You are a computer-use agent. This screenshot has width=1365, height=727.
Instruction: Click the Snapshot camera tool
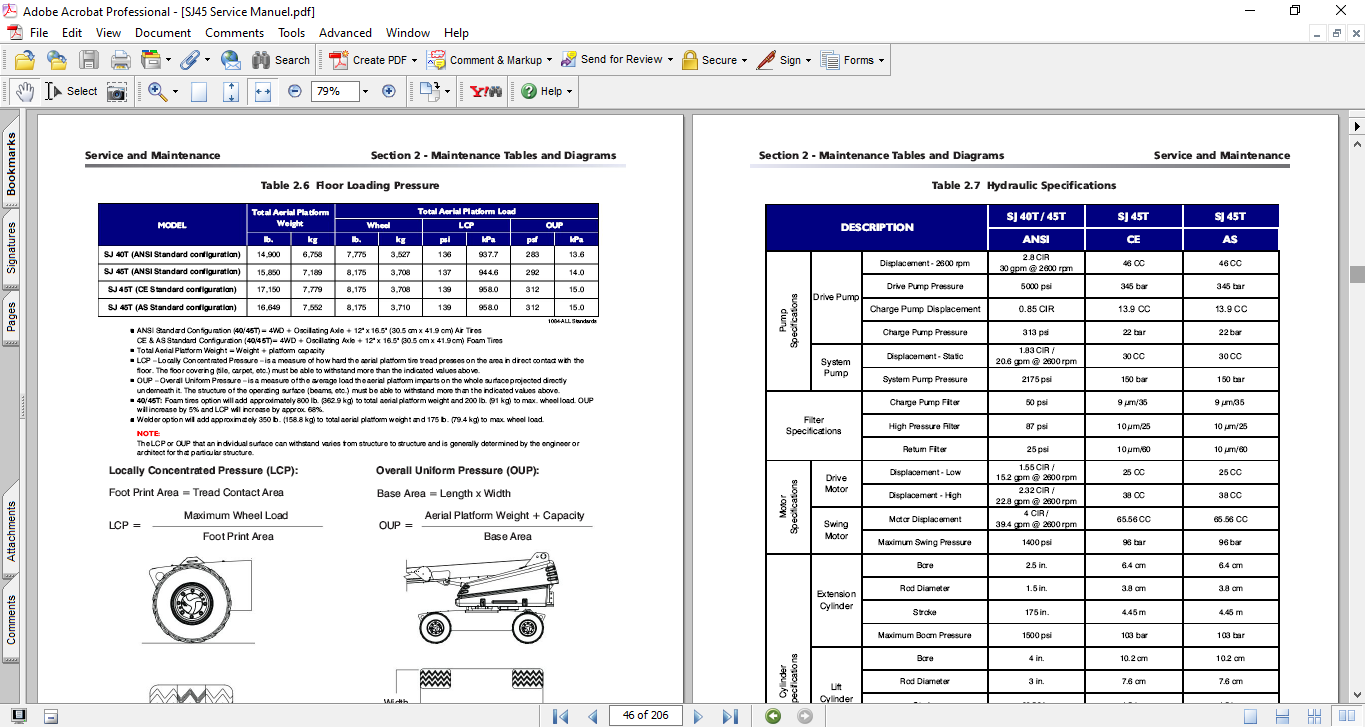click(117, 91)
